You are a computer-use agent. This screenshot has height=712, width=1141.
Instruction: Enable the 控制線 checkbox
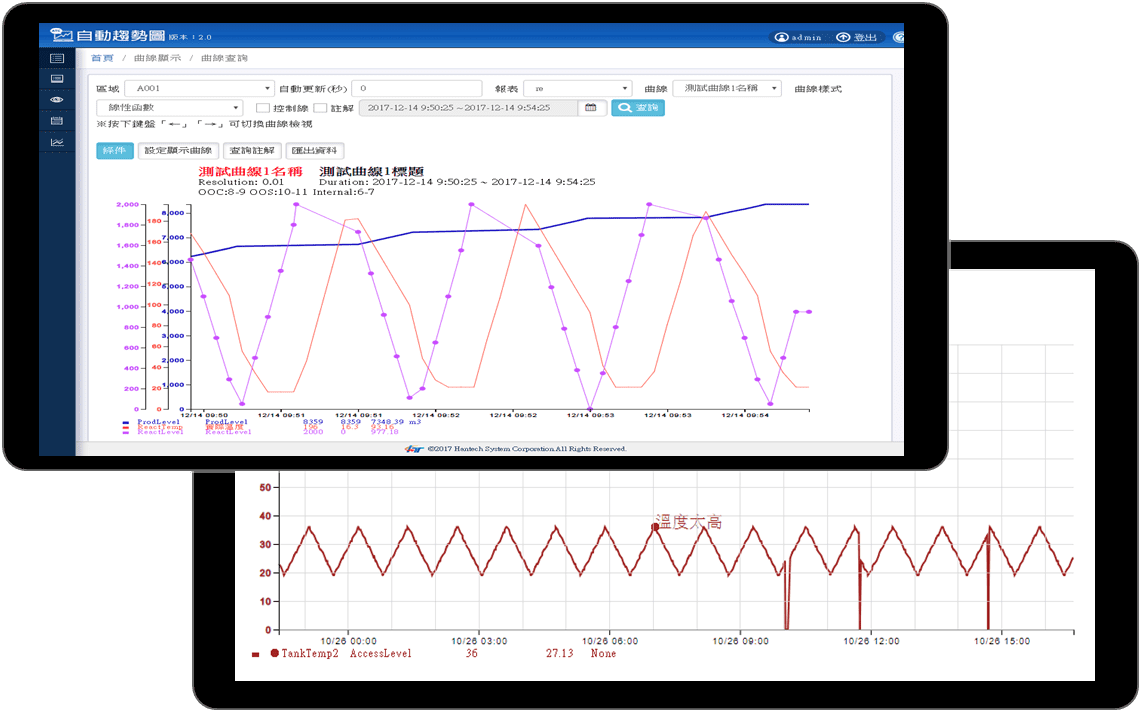(x=263, y=108)
